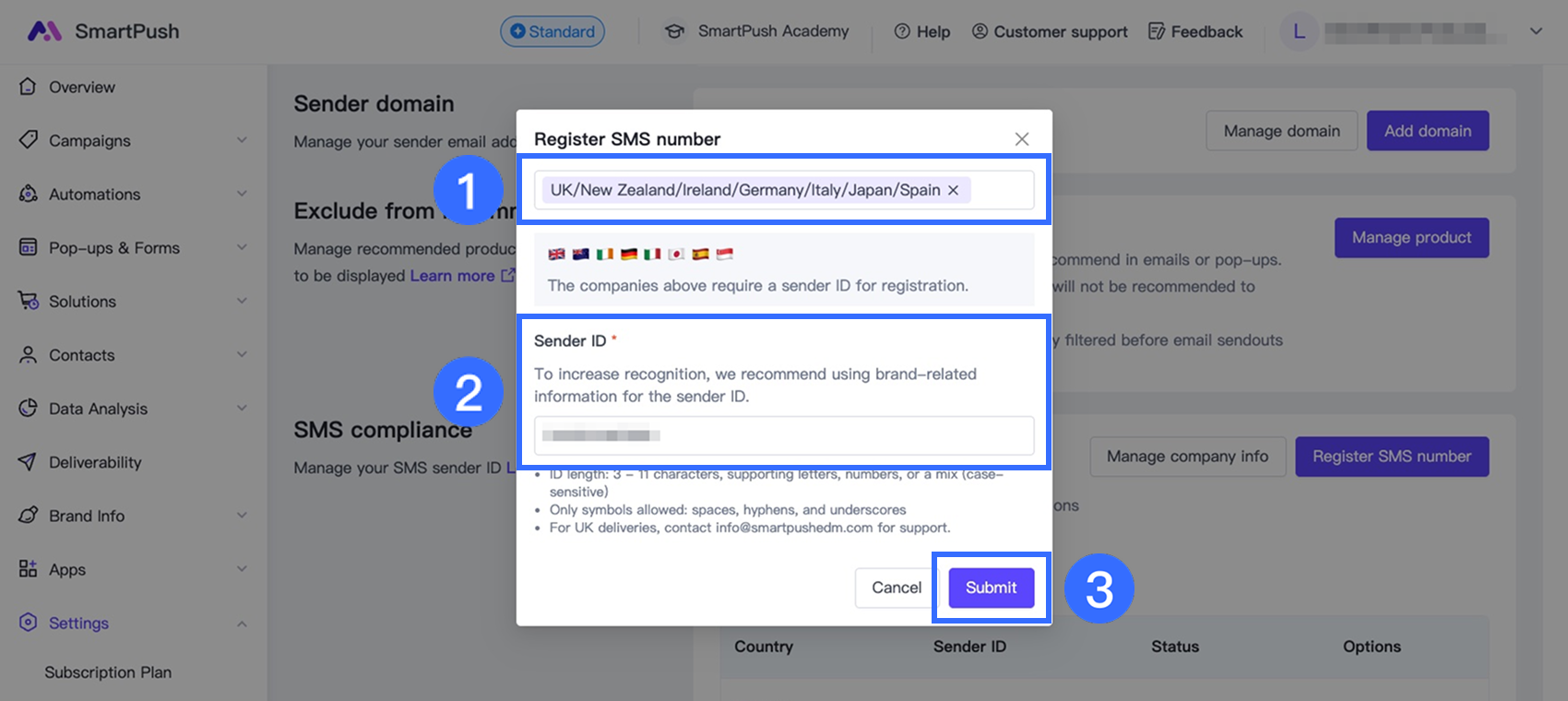Click the Deliverability paper plane icon
This screenshot has width=1568, height=701.
coord(29,461)
